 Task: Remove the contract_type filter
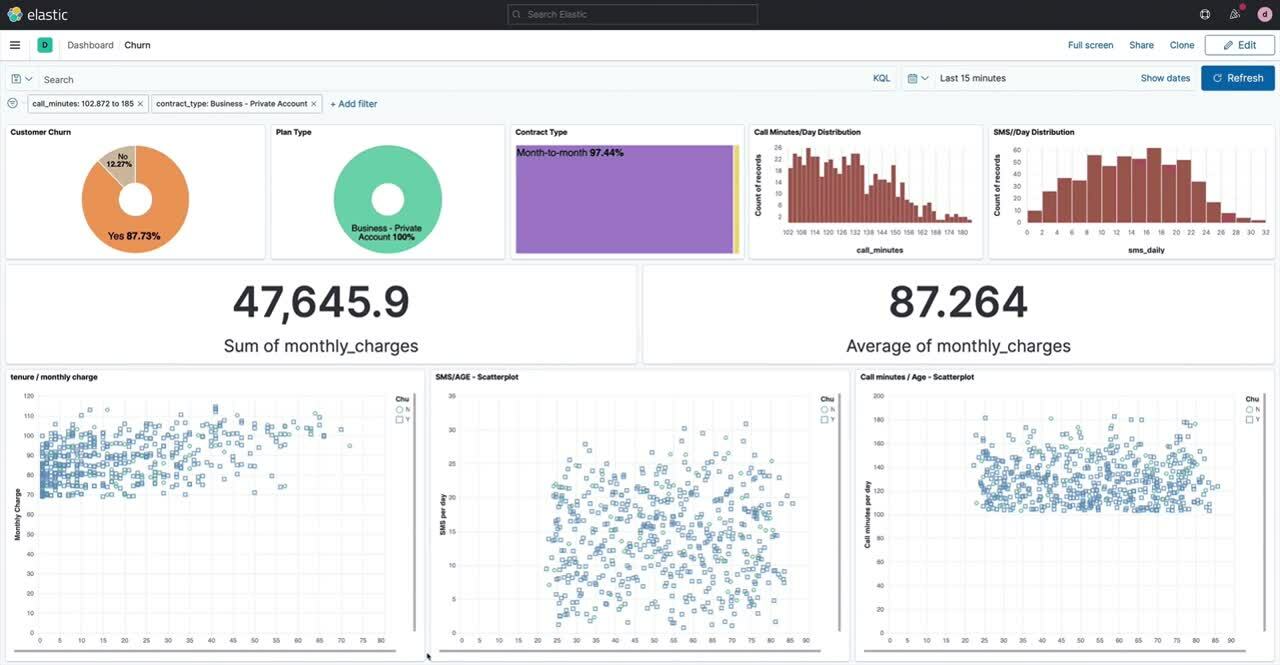(x=314, y=104)
